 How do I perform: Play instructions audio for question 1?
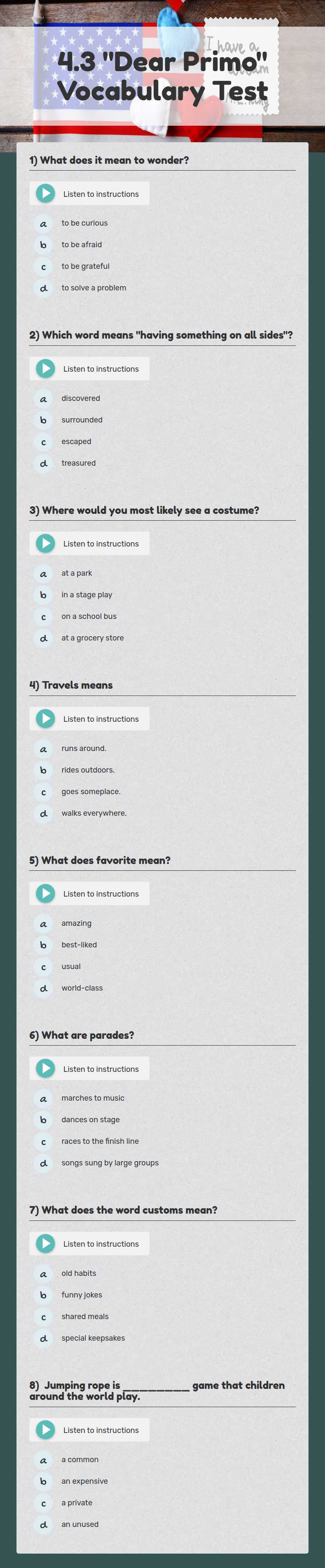[x=46, y=193]
